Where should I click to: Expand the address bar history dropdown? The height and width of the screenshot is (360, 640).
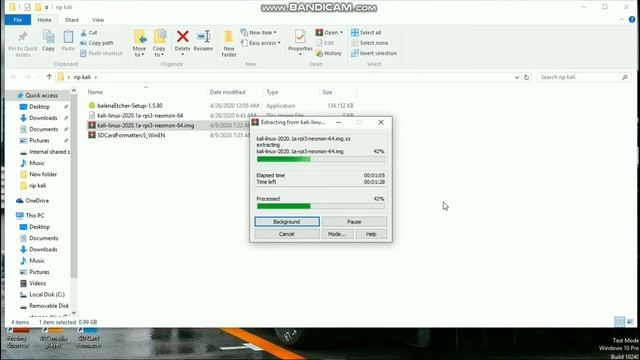(517, 77)
